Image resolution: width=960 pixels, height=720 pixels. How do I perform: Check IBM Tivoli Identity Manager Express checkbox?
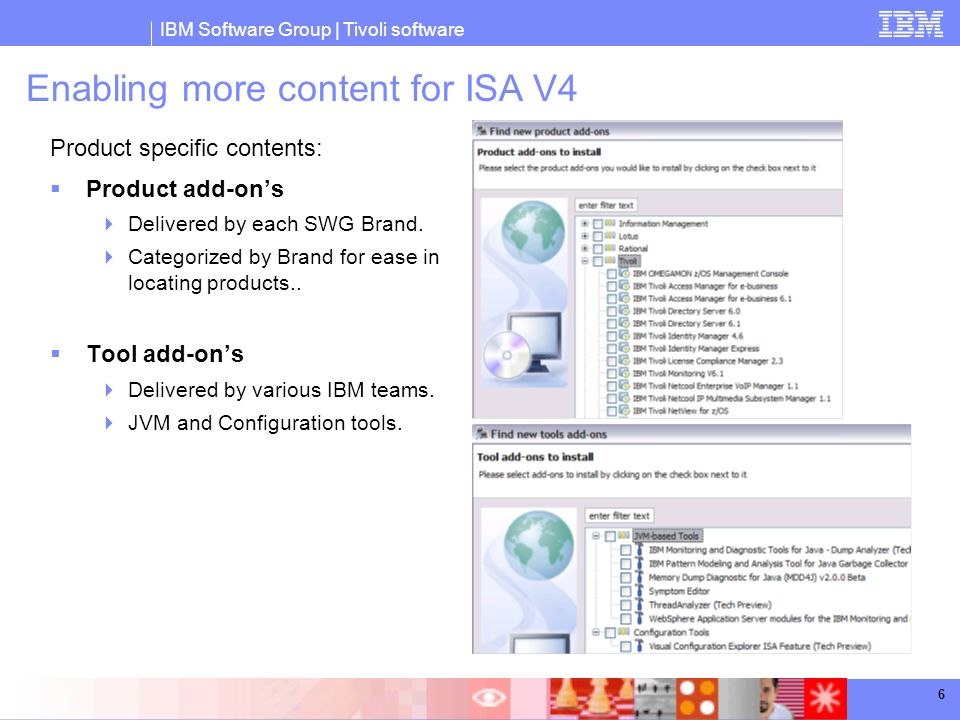[x=612, y=348]
